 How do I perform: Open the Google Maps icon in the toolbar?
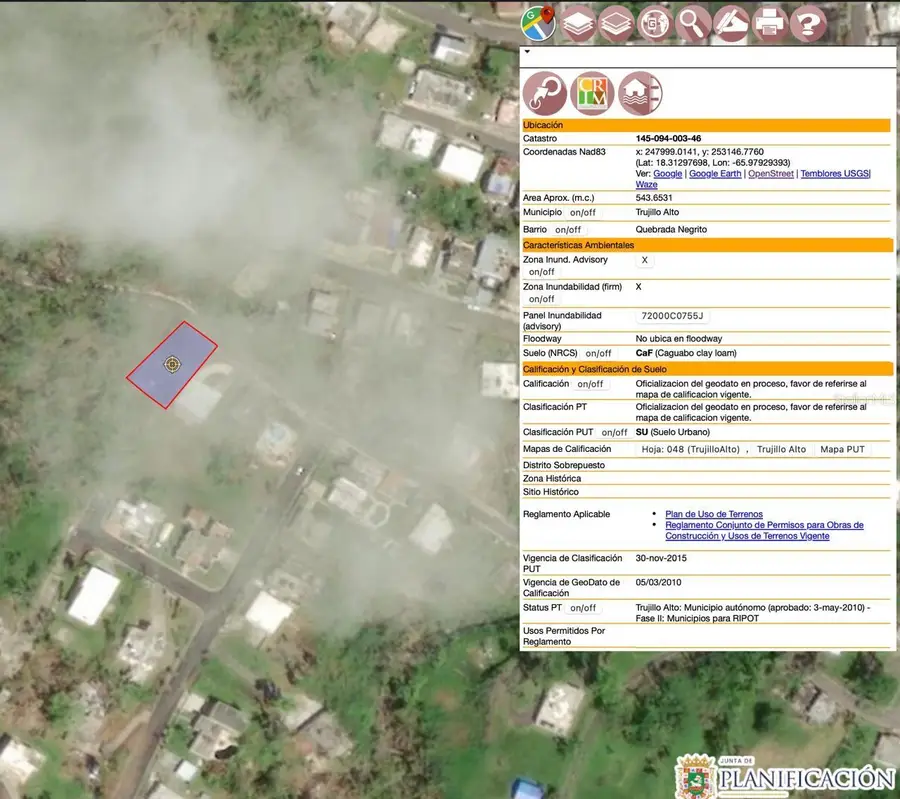(x=538, y=22)
